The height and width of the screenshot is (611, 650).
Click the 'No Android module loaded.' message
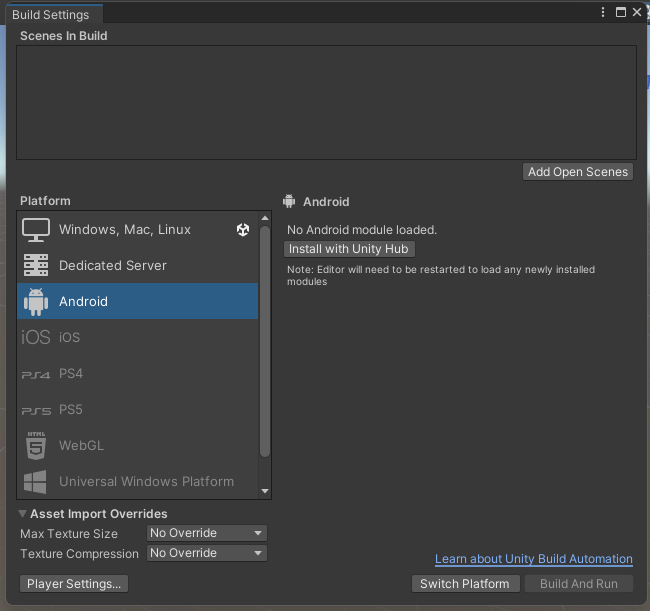tap(362, 230)
